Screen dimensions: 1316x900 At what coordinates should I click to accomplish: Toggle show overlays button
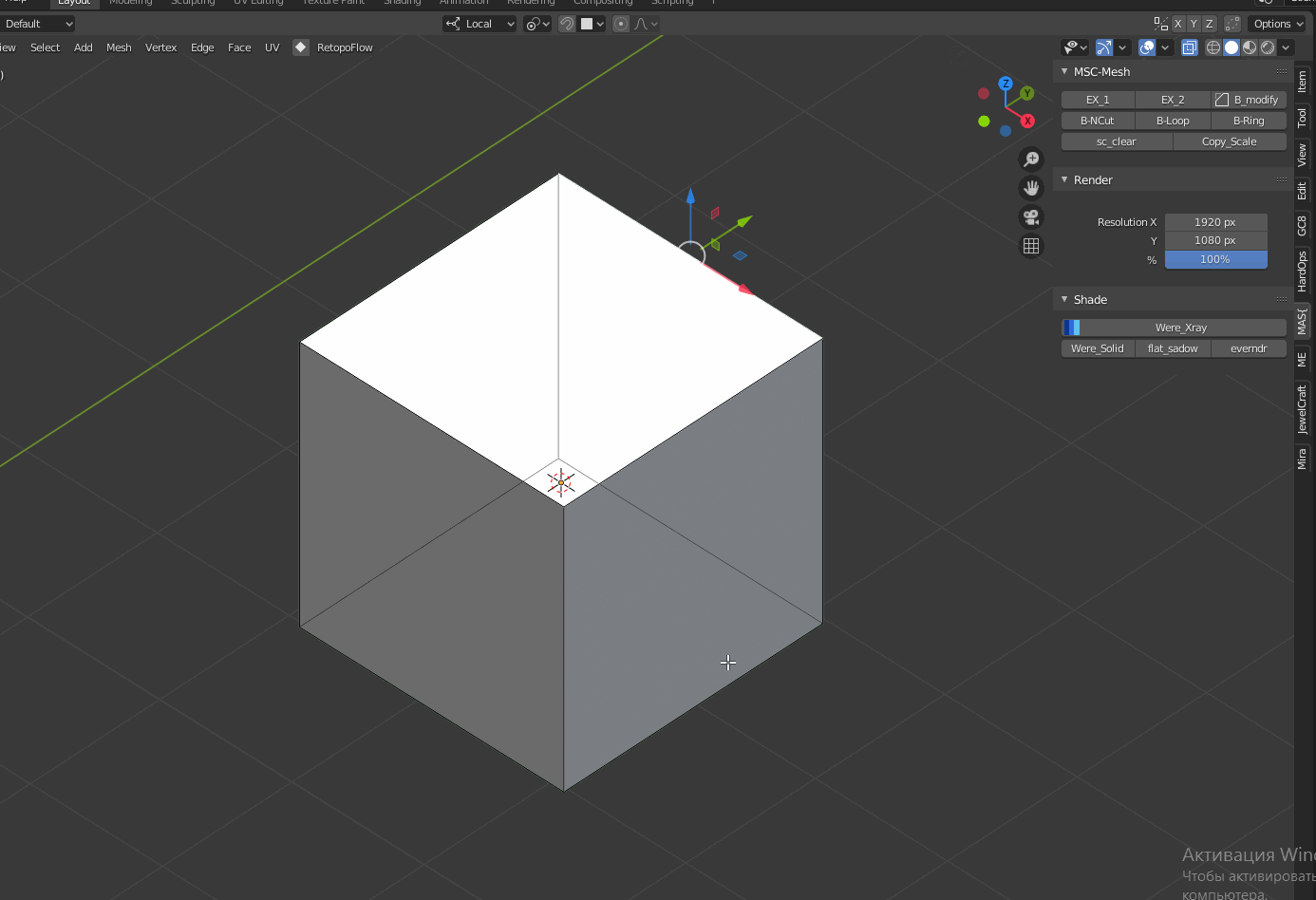click(x=1147, y=47)
